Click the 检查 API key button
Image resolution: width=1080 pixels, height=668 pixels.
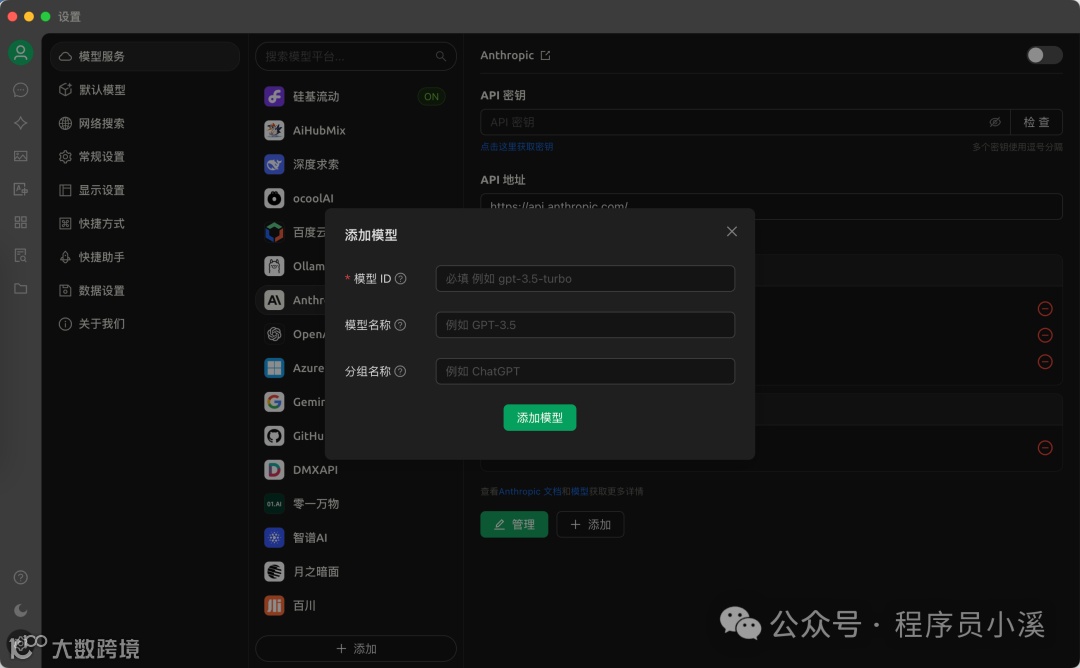pyautogui.click(x=1036, y=122)
